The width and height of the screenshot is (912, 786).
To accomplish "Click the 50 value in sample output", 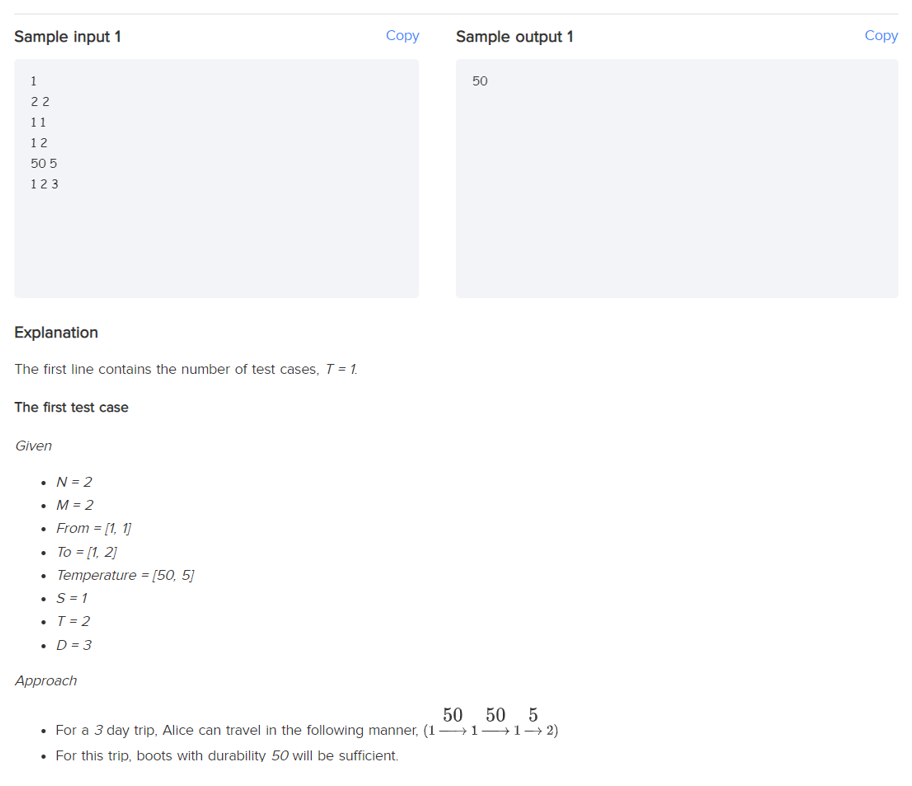I will 480,81.
